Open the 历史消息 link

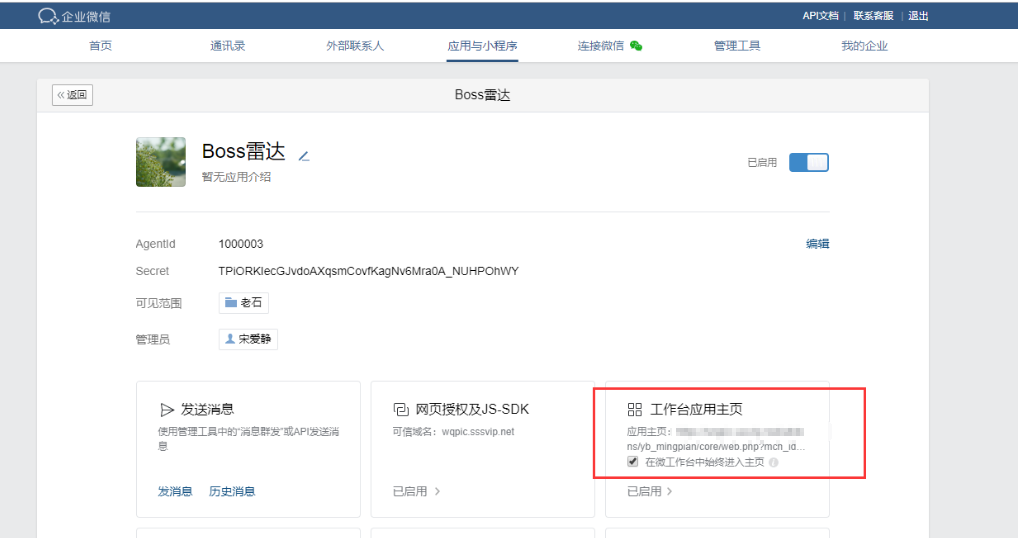(232, 491)
